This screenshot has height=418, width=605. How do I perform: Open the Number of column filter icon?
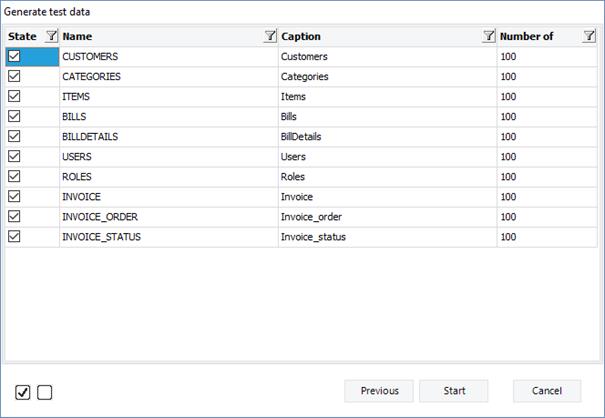(x=589, y=36)
